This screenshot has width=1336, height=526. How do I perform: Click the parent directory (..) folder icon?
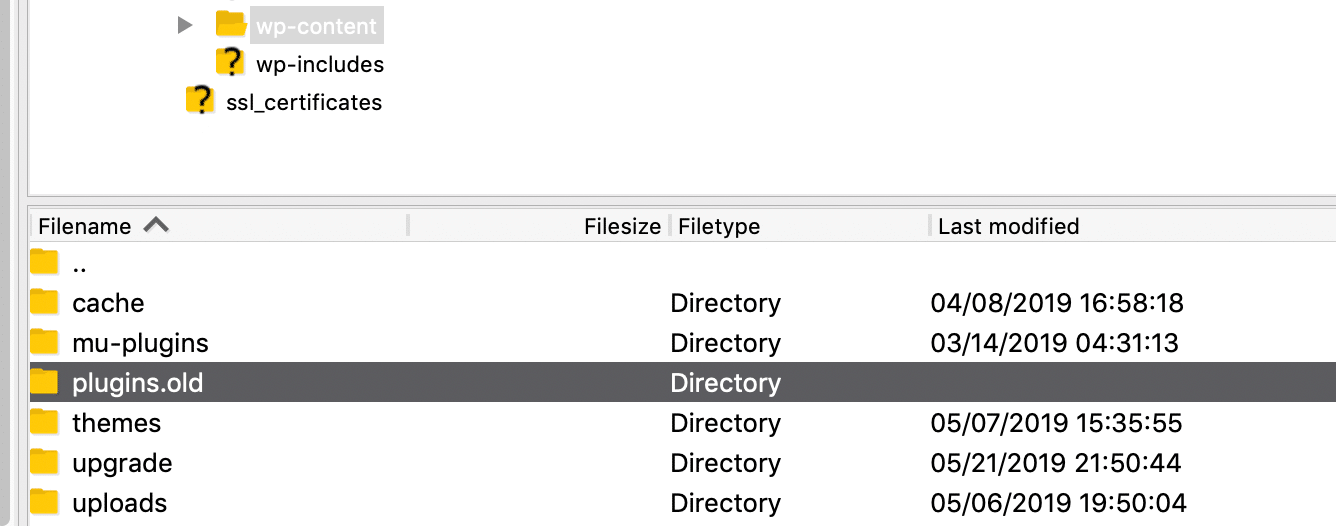(x=44, y=264)
